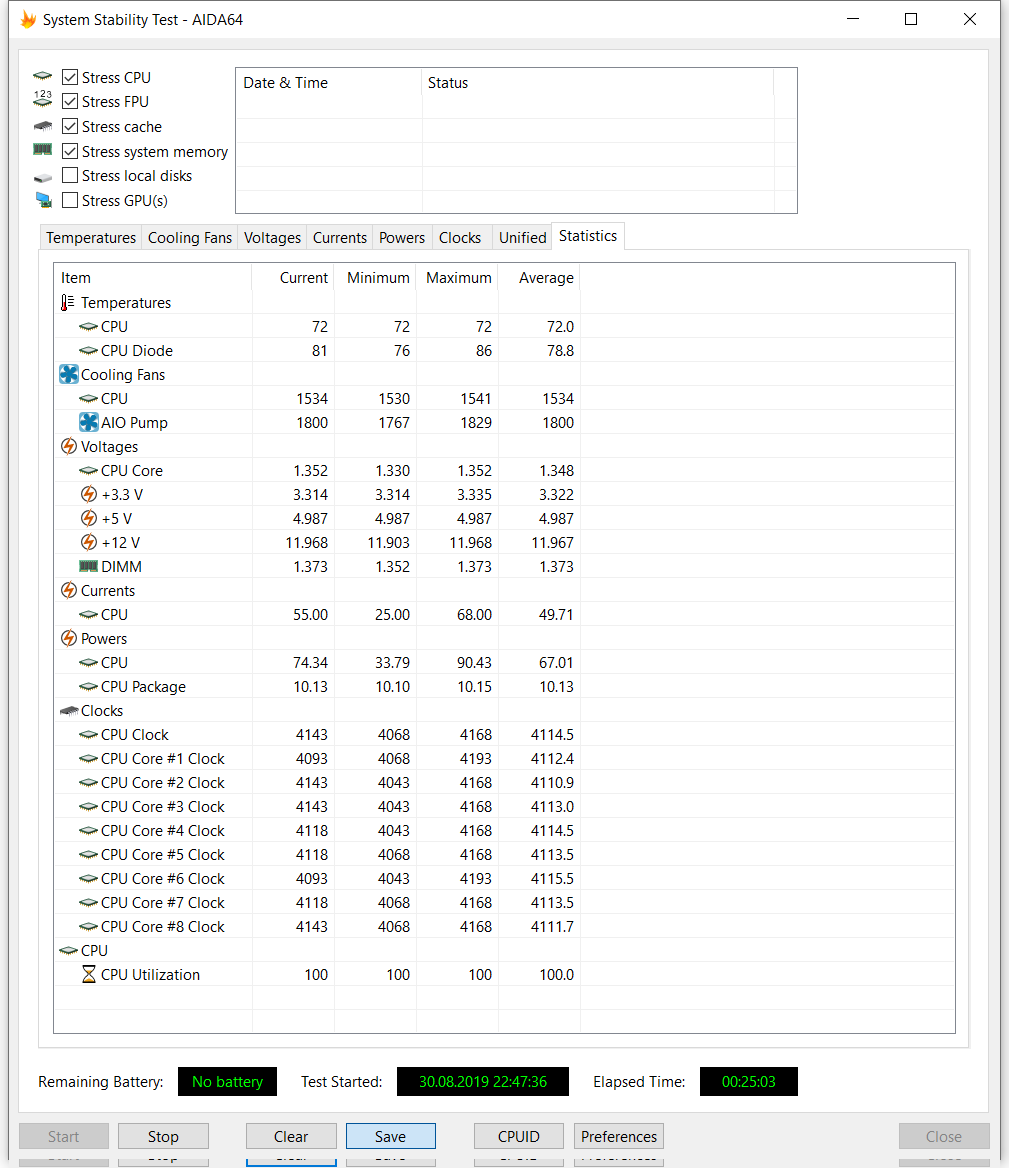The image size is (1009, 1168).
Task: Click the Stress GPU(s) monitor icon
Action: (x=43, y=200)
